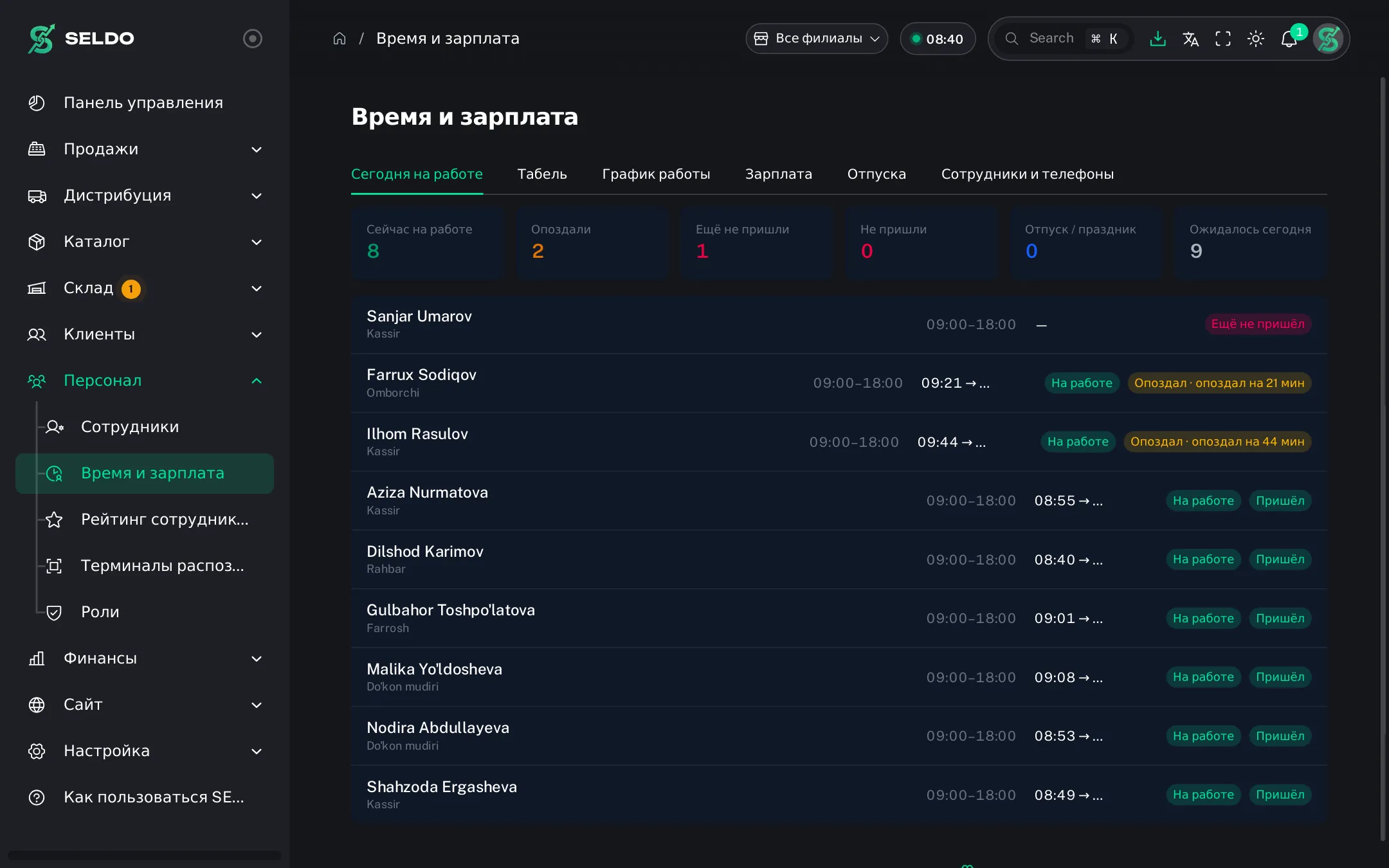Go to home via breadcrumb house icon

pos(340,39)
